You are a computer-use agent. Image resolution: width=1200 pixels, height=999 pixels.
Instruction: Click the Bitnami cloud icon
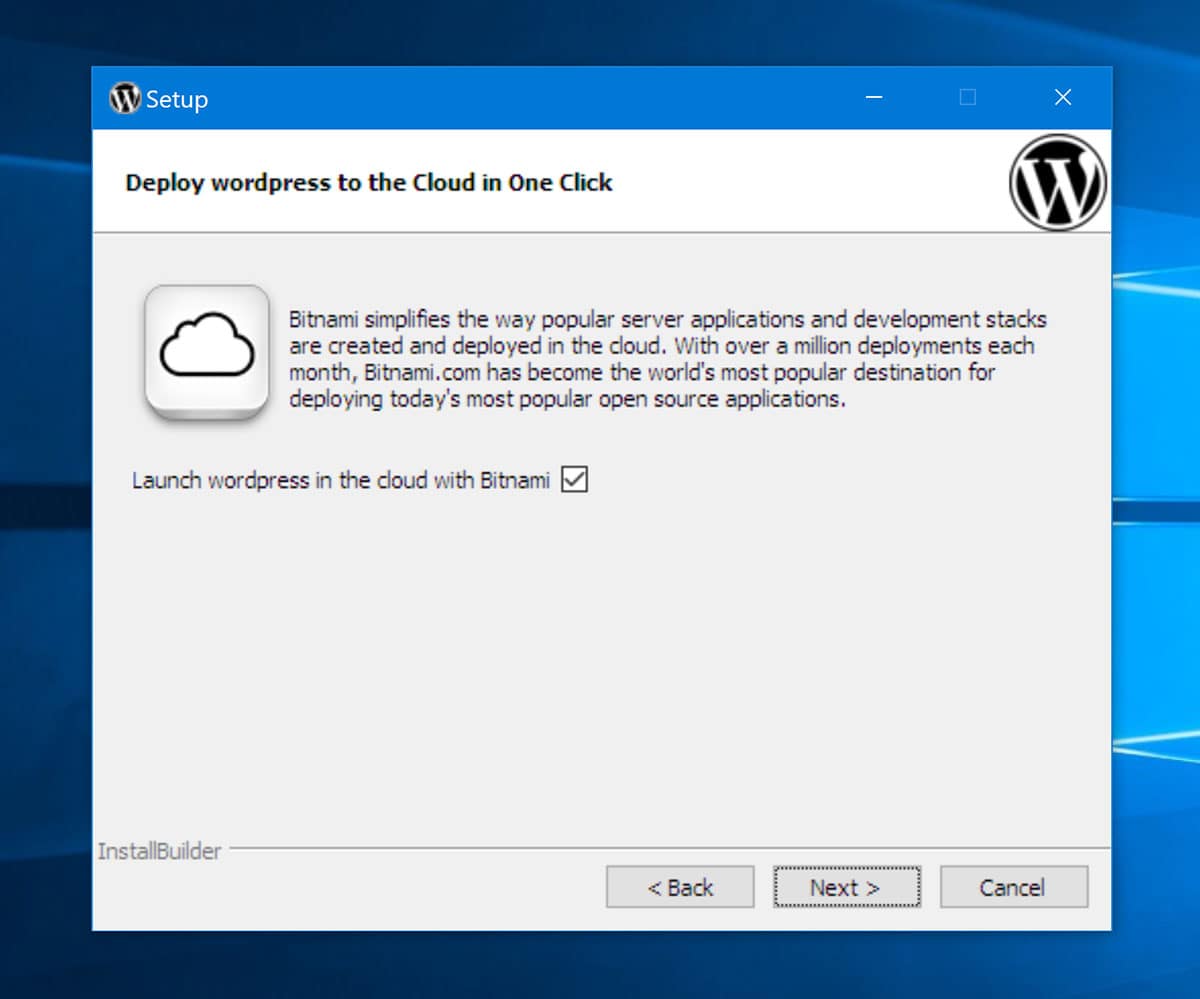207,351
